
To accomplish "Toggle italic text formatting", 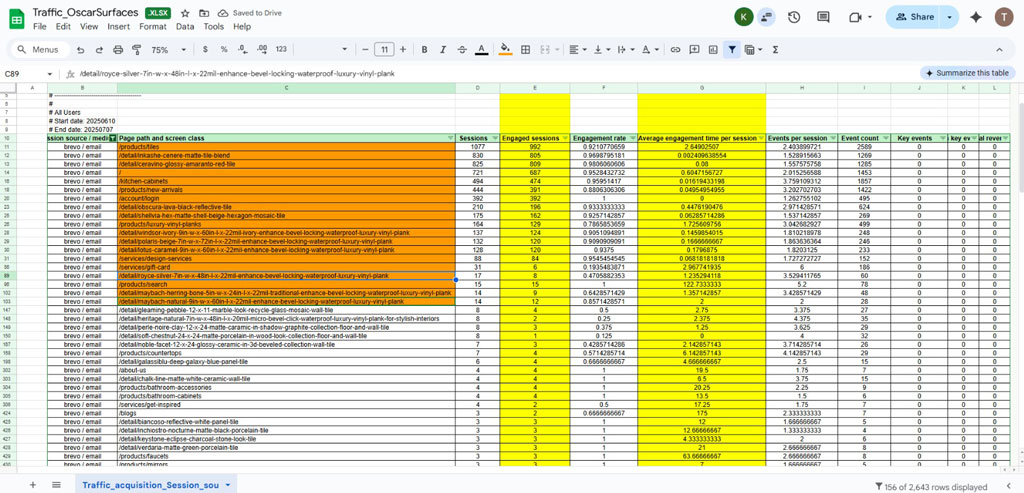I will coord(443,49).
